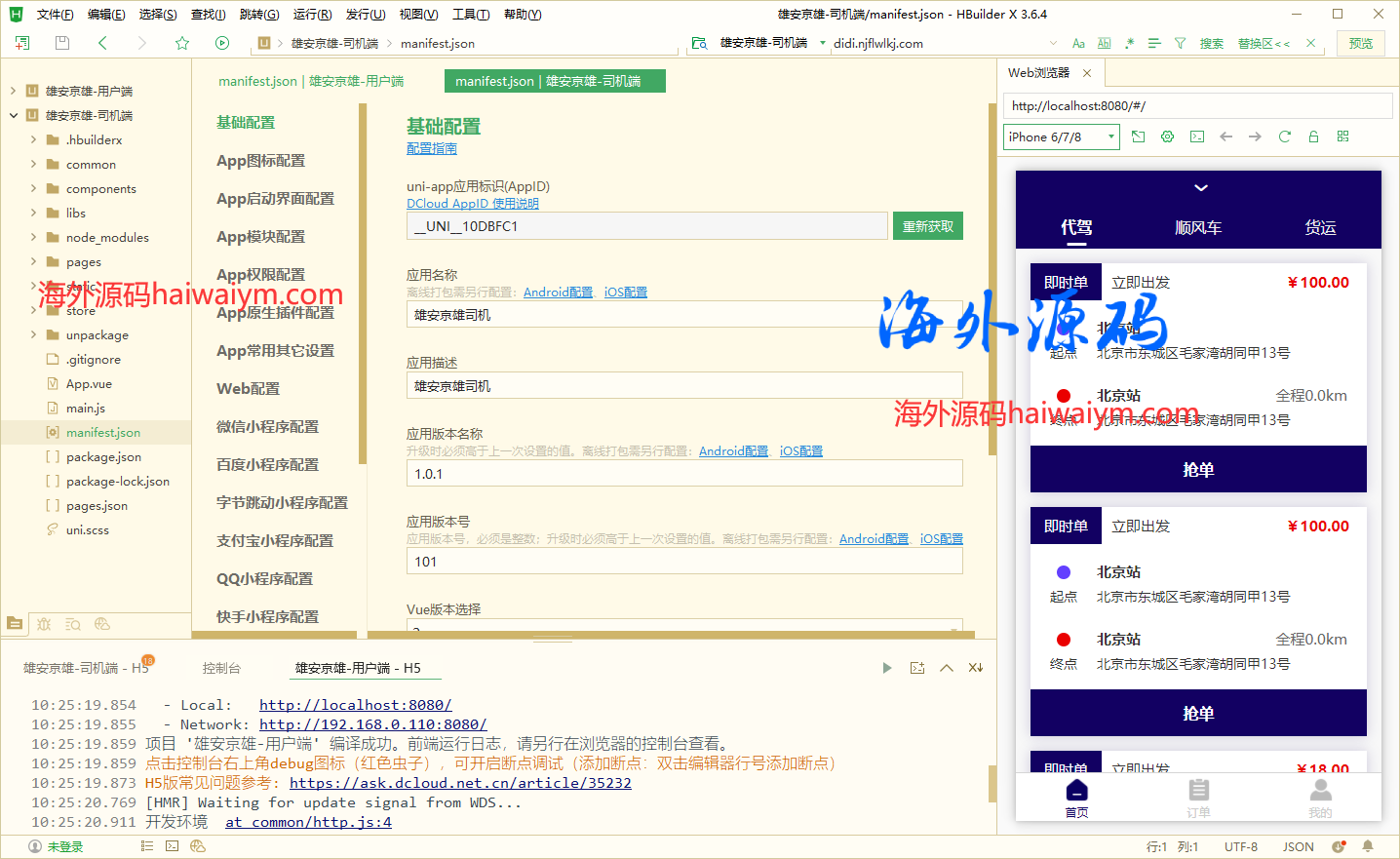Open the iPhone 6/7/8 device dropdown
The image size is (1400, 859).
coord(1061,137)
